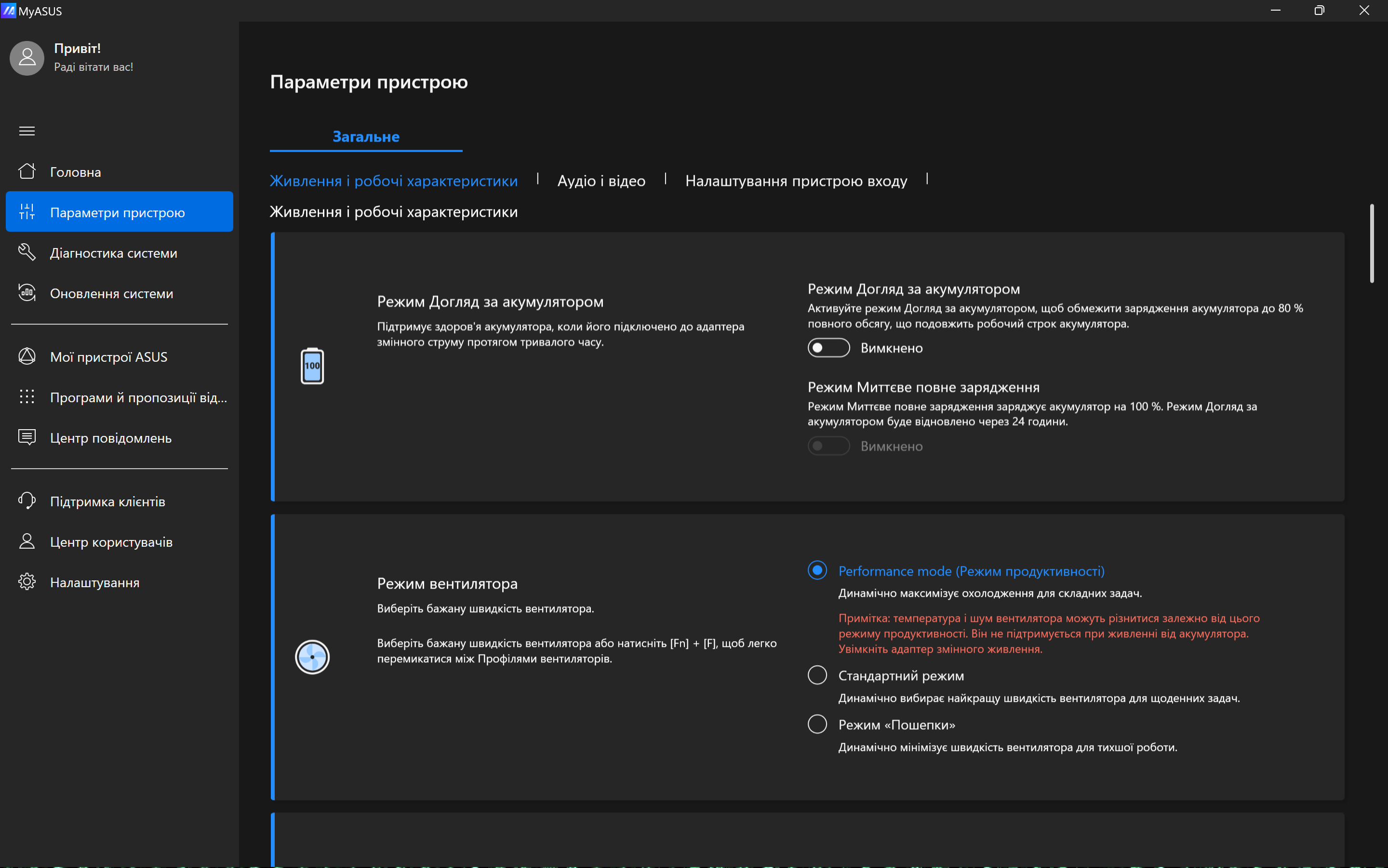Switch to the Загальне tab
This screenshot has width=1388, height=868.
pos(366,137)
